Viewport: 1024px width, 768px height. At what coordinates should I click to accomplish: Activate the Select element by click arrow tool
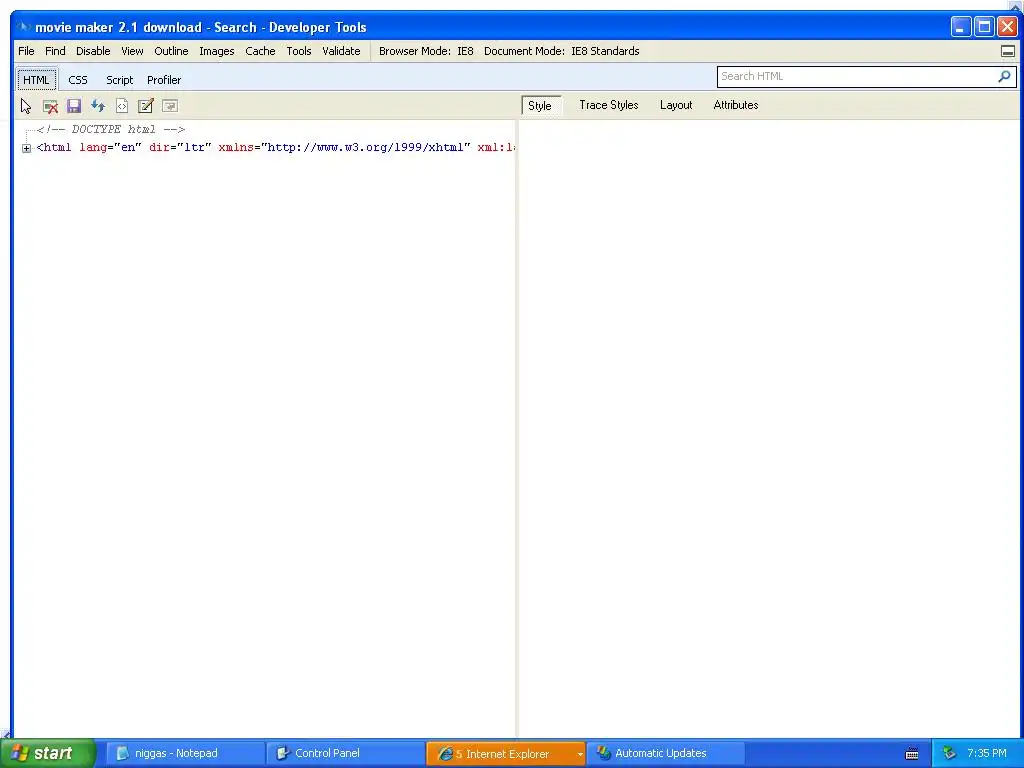pos(26,106)
